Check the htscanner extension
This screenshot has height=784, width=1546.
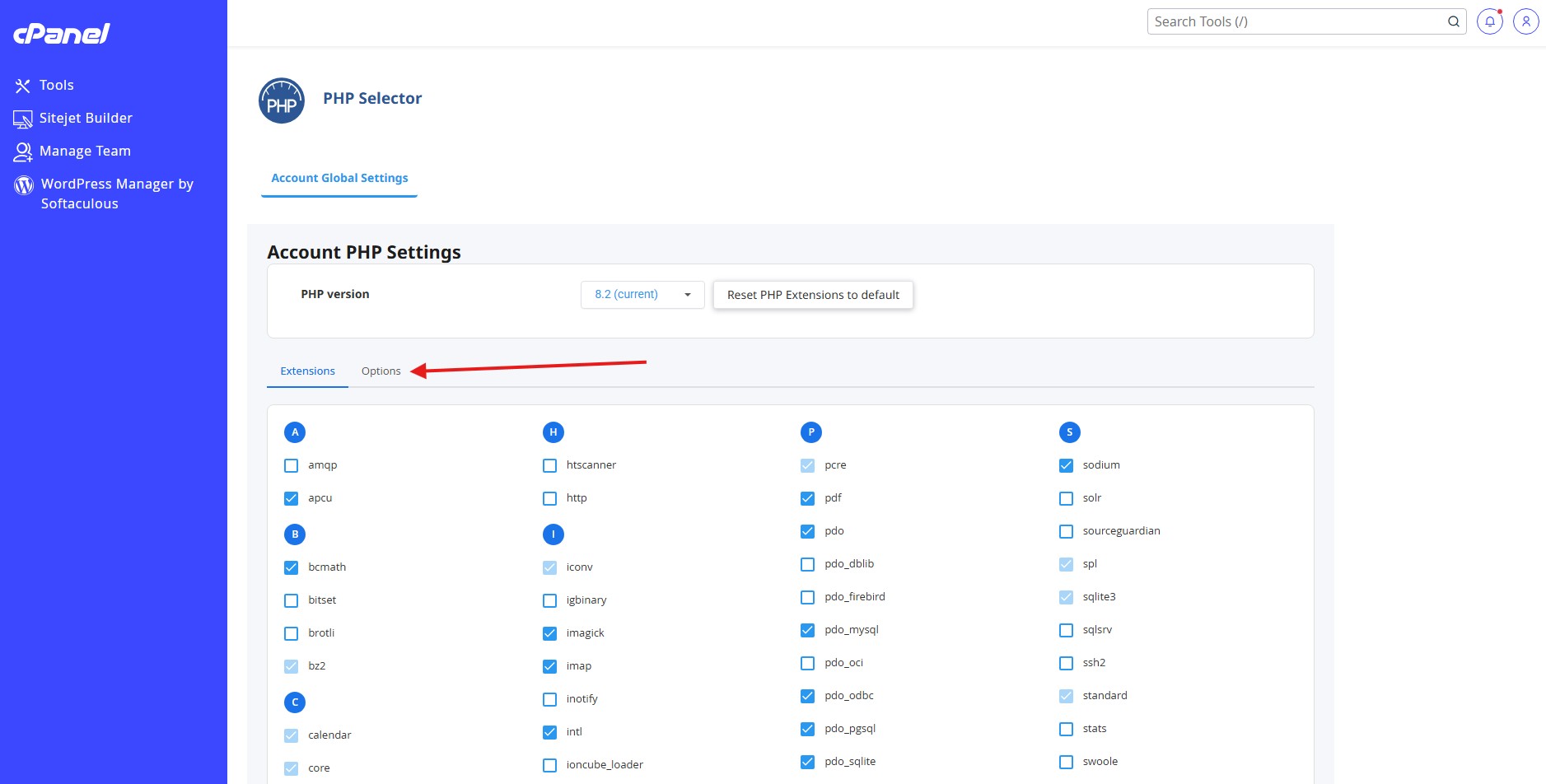tap(549, 465)
